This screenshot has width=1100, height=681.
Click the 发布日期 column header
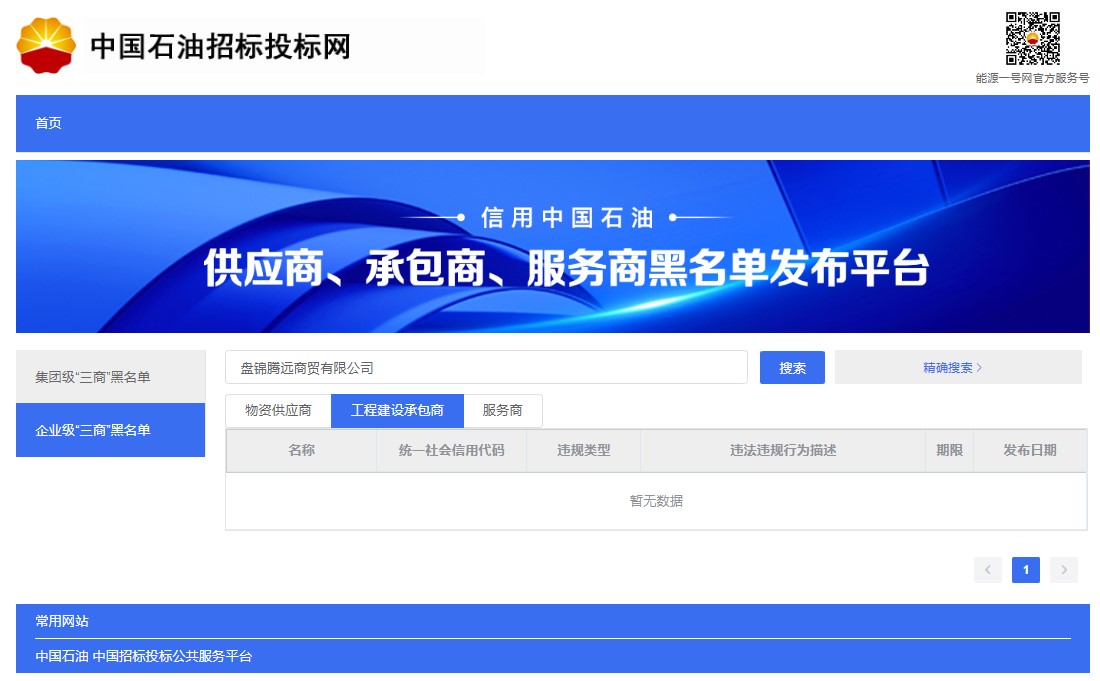click(x=1029, y=450)
